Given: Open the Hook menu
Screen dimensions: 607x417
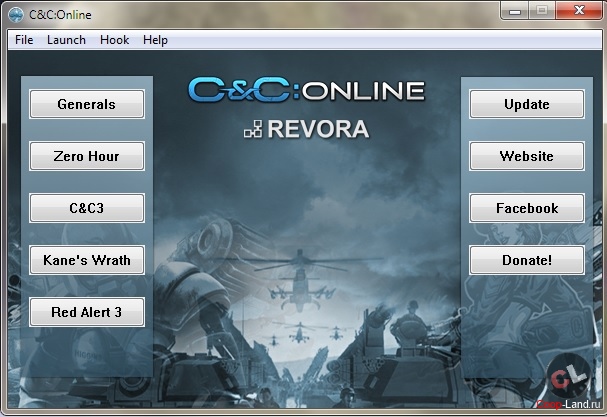Looking at the screenshot, I should click(114, 40).
